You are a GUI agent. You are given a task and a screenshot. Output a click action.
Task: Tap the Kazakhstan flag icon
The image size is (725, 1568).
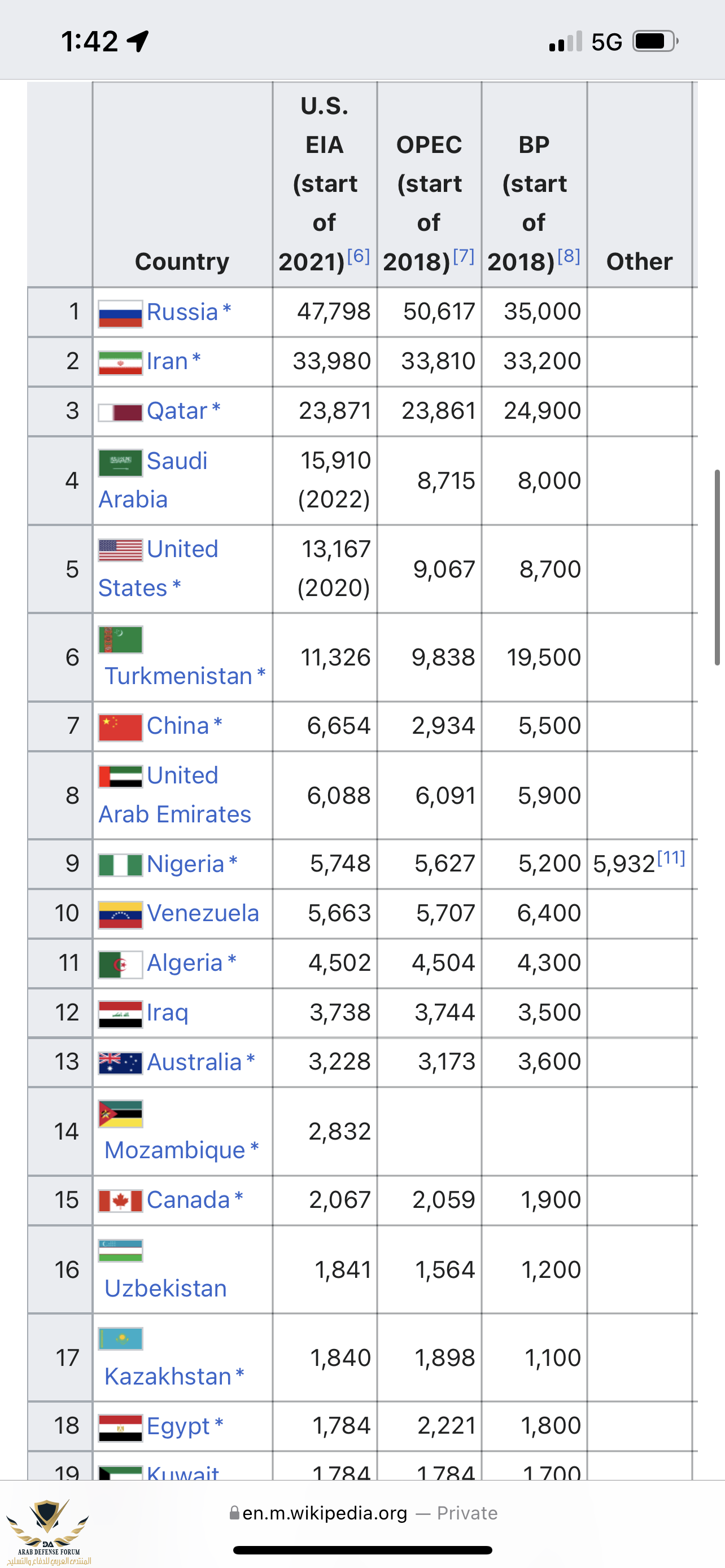[x=120, y=1338]
